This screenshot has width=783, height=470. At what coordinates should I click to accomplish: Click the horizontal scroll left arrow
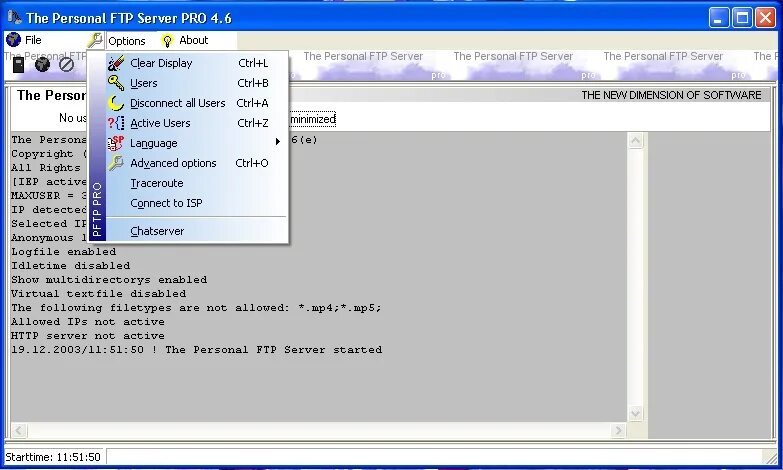[x=19, y=431]
